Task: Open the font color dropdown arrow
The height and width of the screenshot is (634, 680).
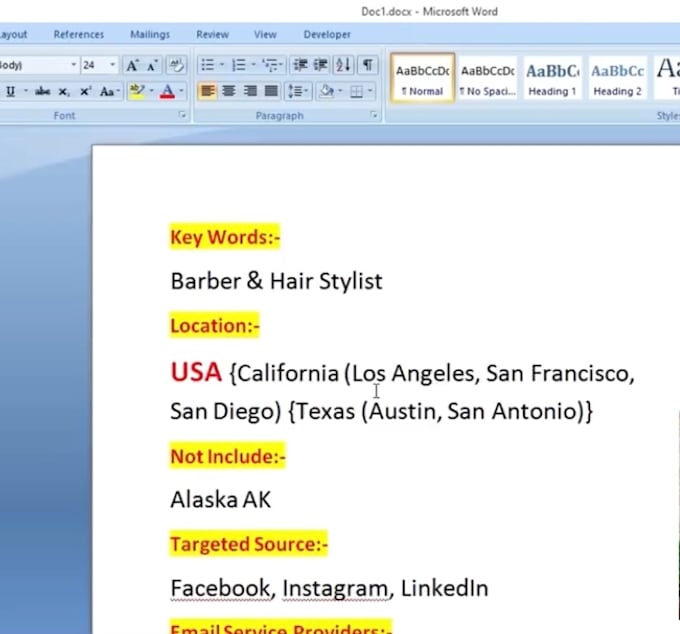Action: [x=182, y=91]
